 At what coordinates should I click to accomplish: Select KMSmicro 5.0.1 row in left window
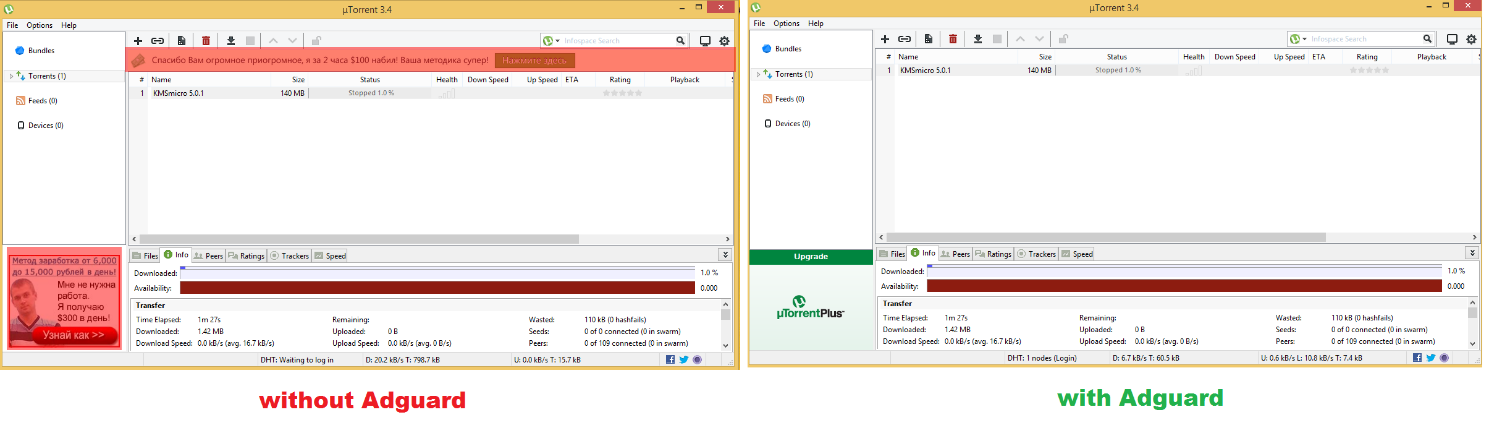point(431,93)
